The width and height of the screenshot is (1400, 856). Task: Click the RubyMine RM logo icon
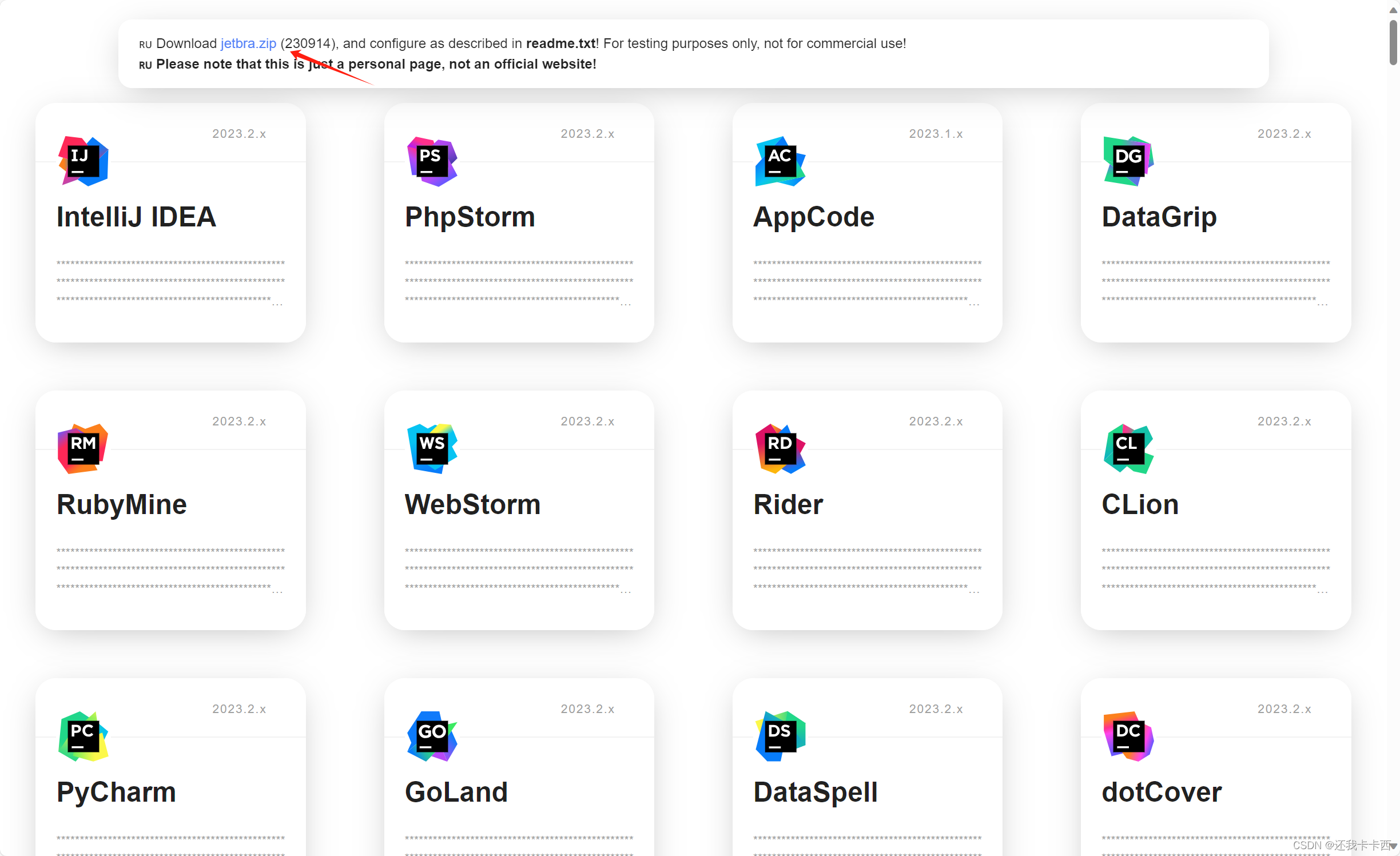click(83, 449)
